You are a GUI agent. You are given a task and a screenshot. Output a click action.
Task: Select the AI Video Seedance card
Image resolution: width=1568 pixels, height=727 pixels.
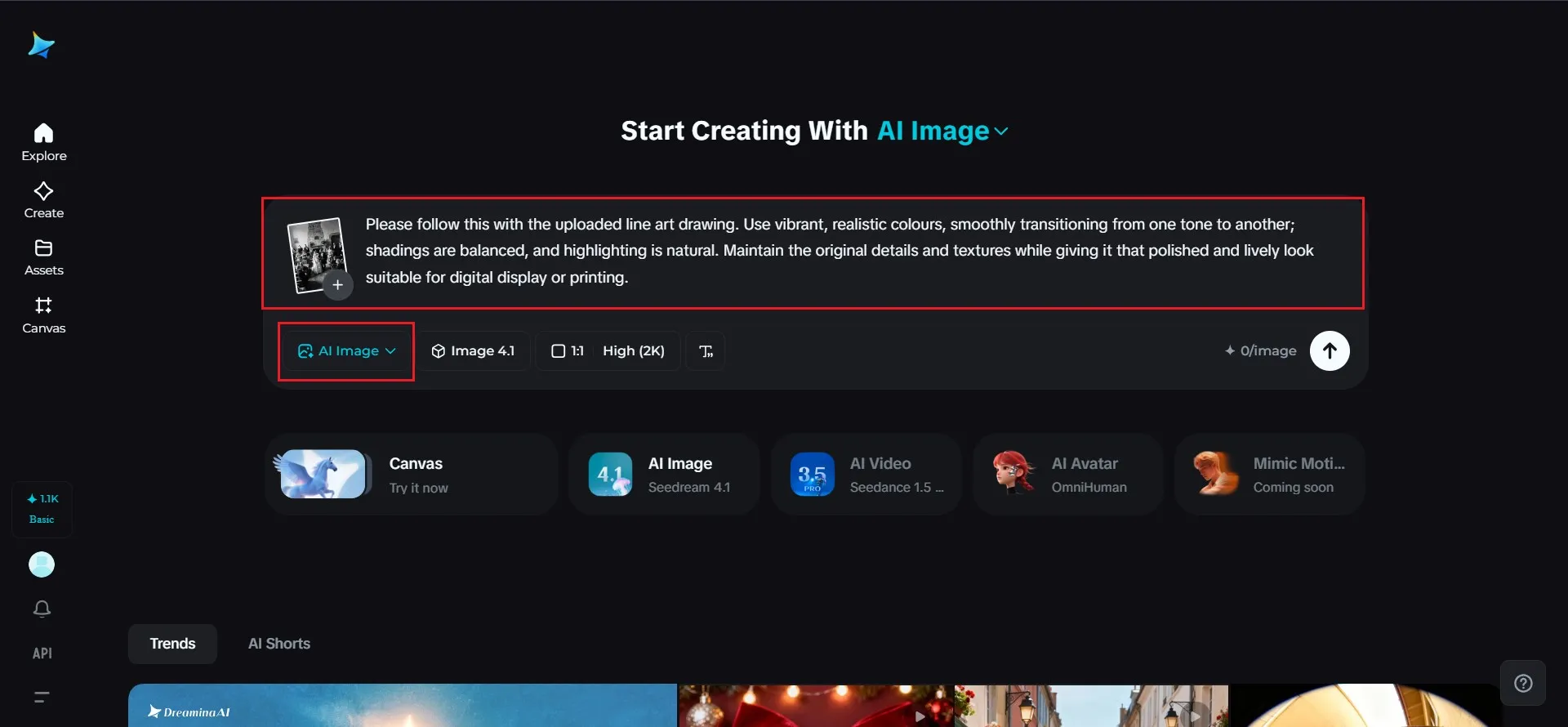pyautogui.click(x=866, y=475)
